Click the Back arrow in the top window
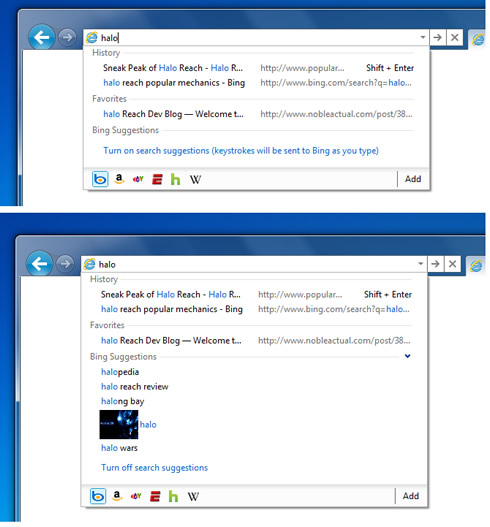This screenshot has width=490, height=527. pos(41,37)
